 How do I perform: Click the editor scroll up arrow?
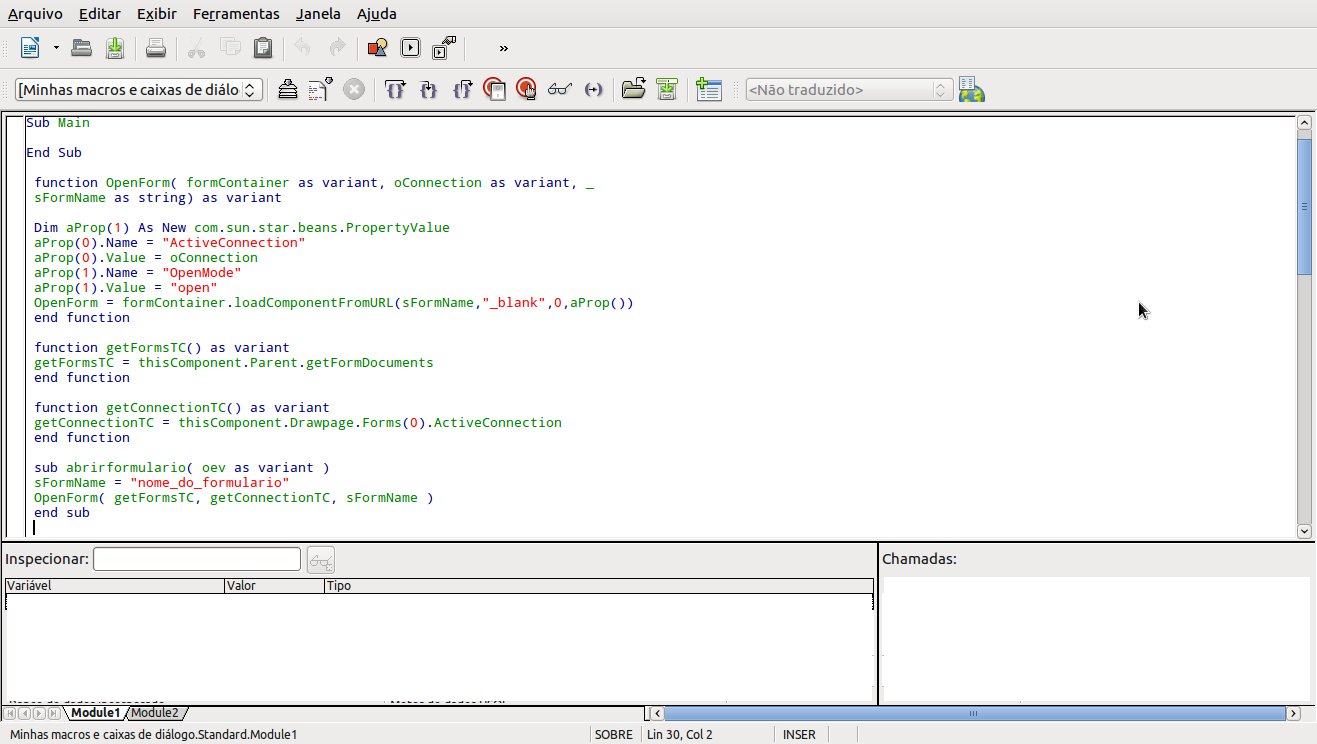(x=1304, y=122)
